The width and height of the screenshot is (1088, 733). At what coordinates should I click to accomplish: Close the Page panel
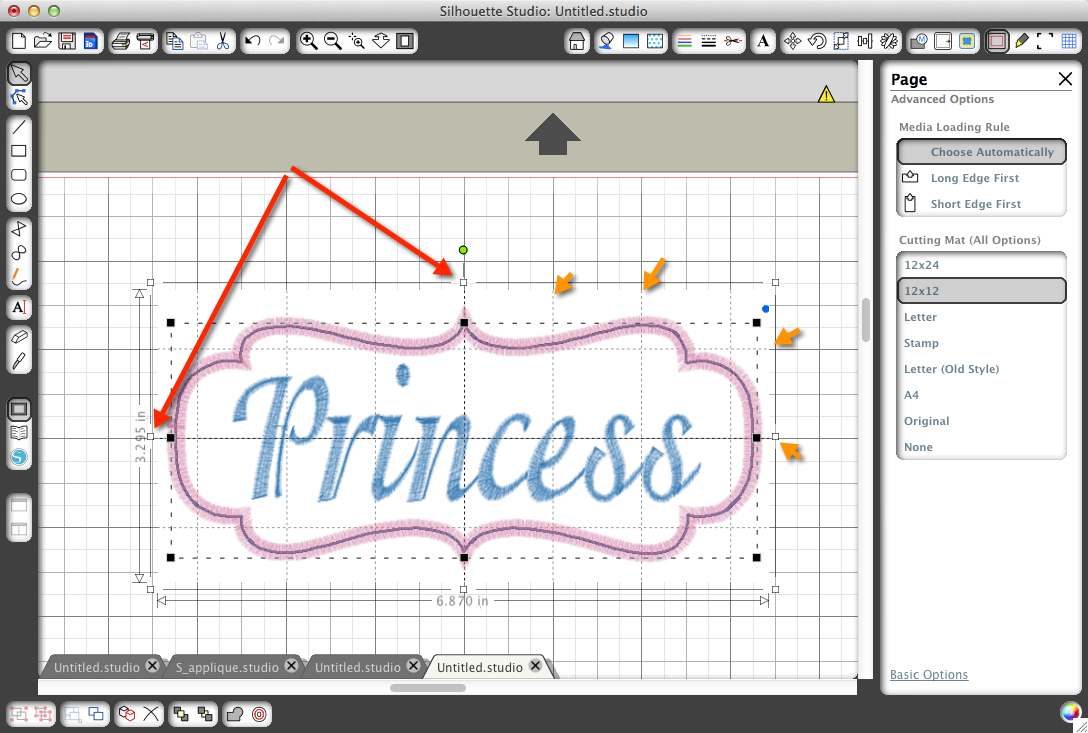(1065, 79)
